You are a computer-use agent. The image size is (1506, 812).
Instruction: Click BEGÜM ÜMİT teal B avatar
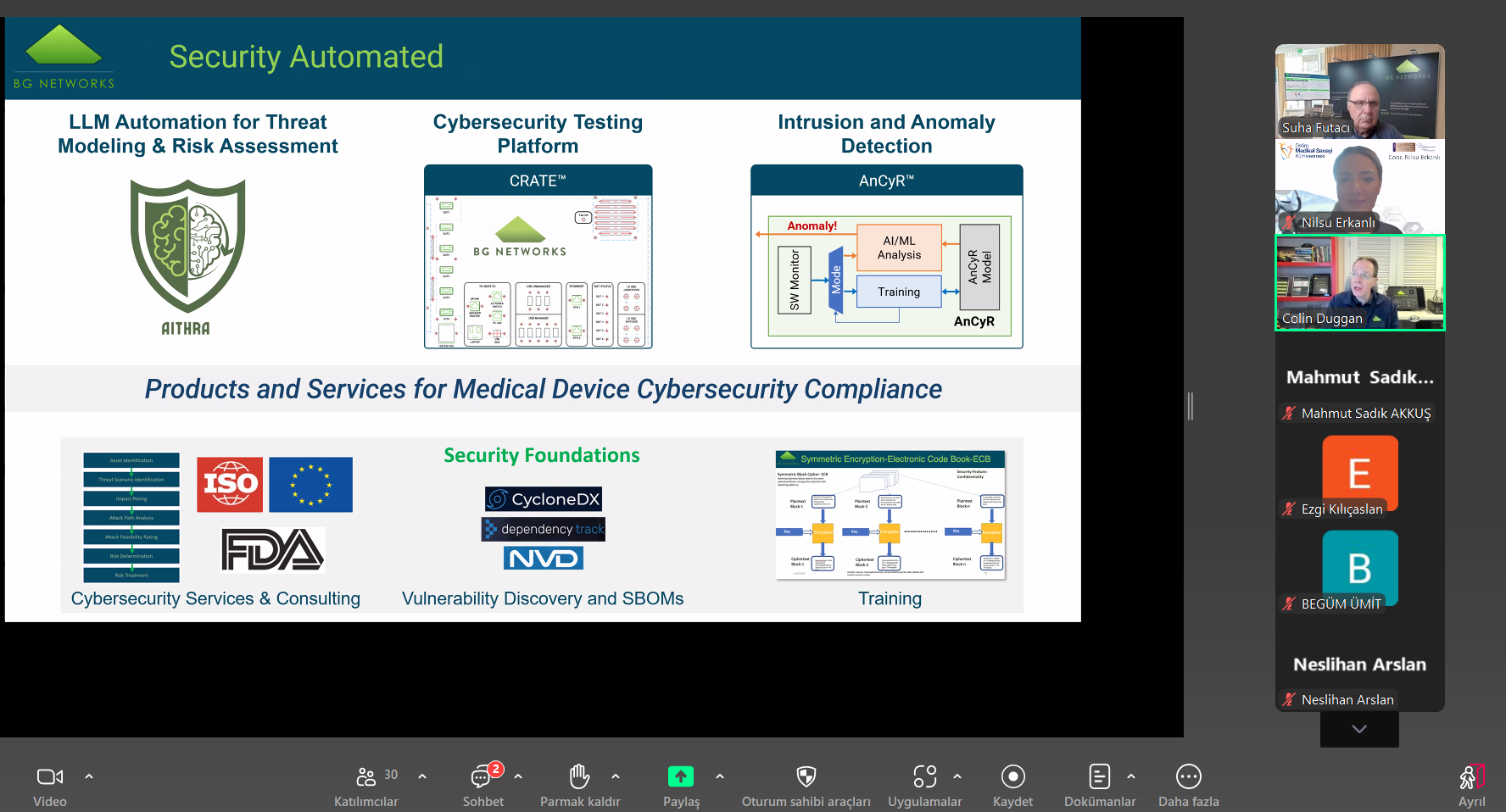[x=1360, y=568]
